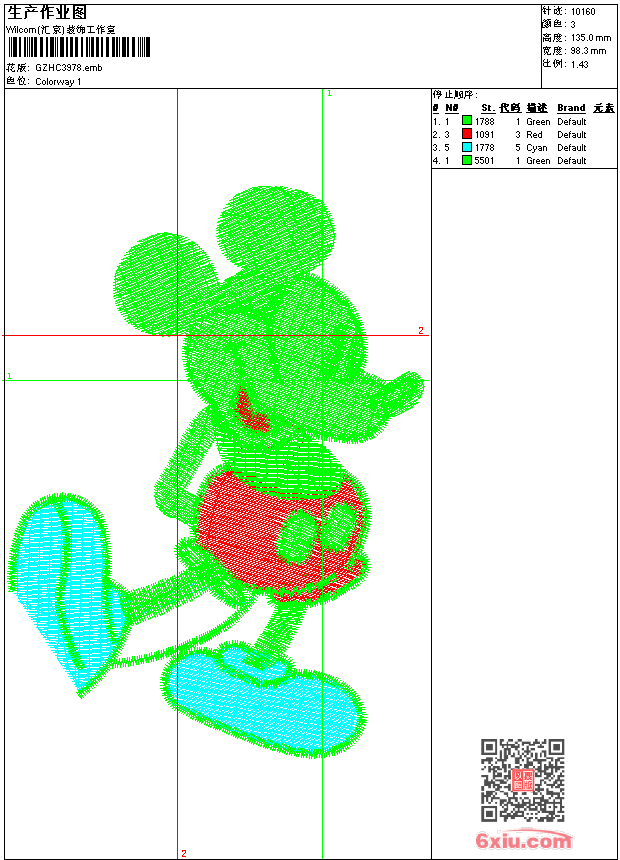The image size is (620, 860).
Task: Click the "代码" code column header
Action: click(x=510, y=108)
